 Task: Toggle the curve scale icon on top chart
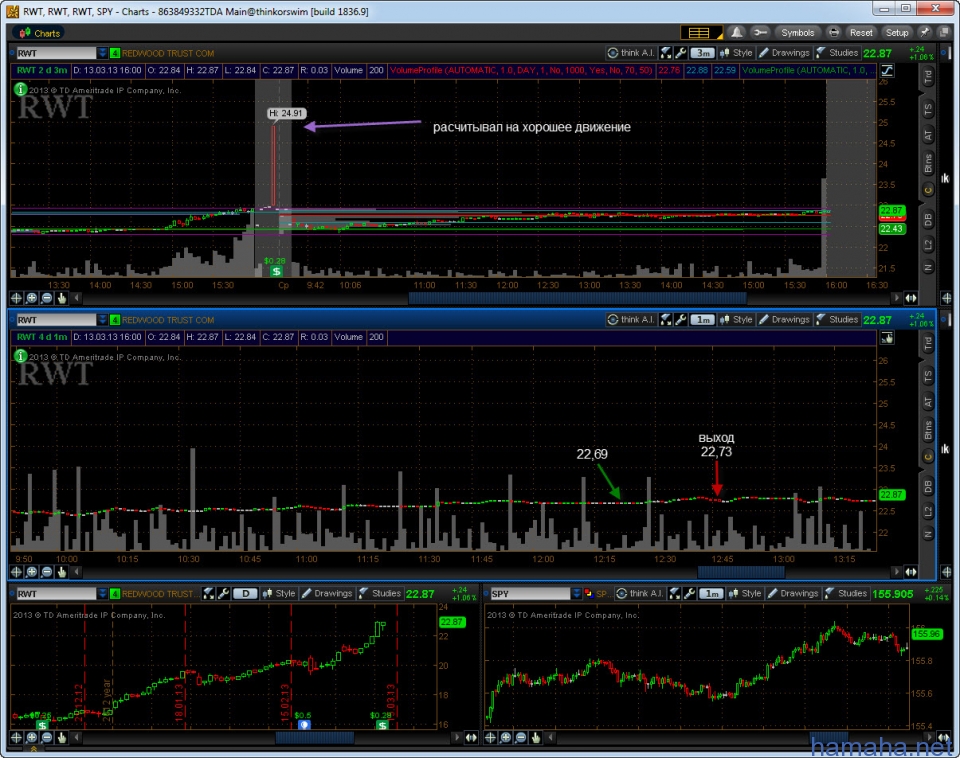click(x=887, y=70)
